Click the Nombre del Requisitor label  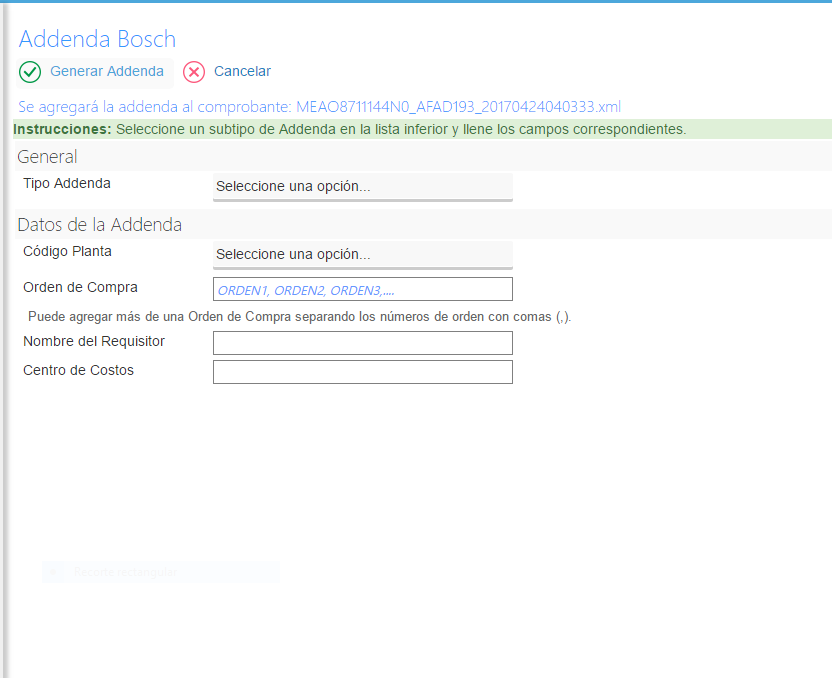(94, 341)
